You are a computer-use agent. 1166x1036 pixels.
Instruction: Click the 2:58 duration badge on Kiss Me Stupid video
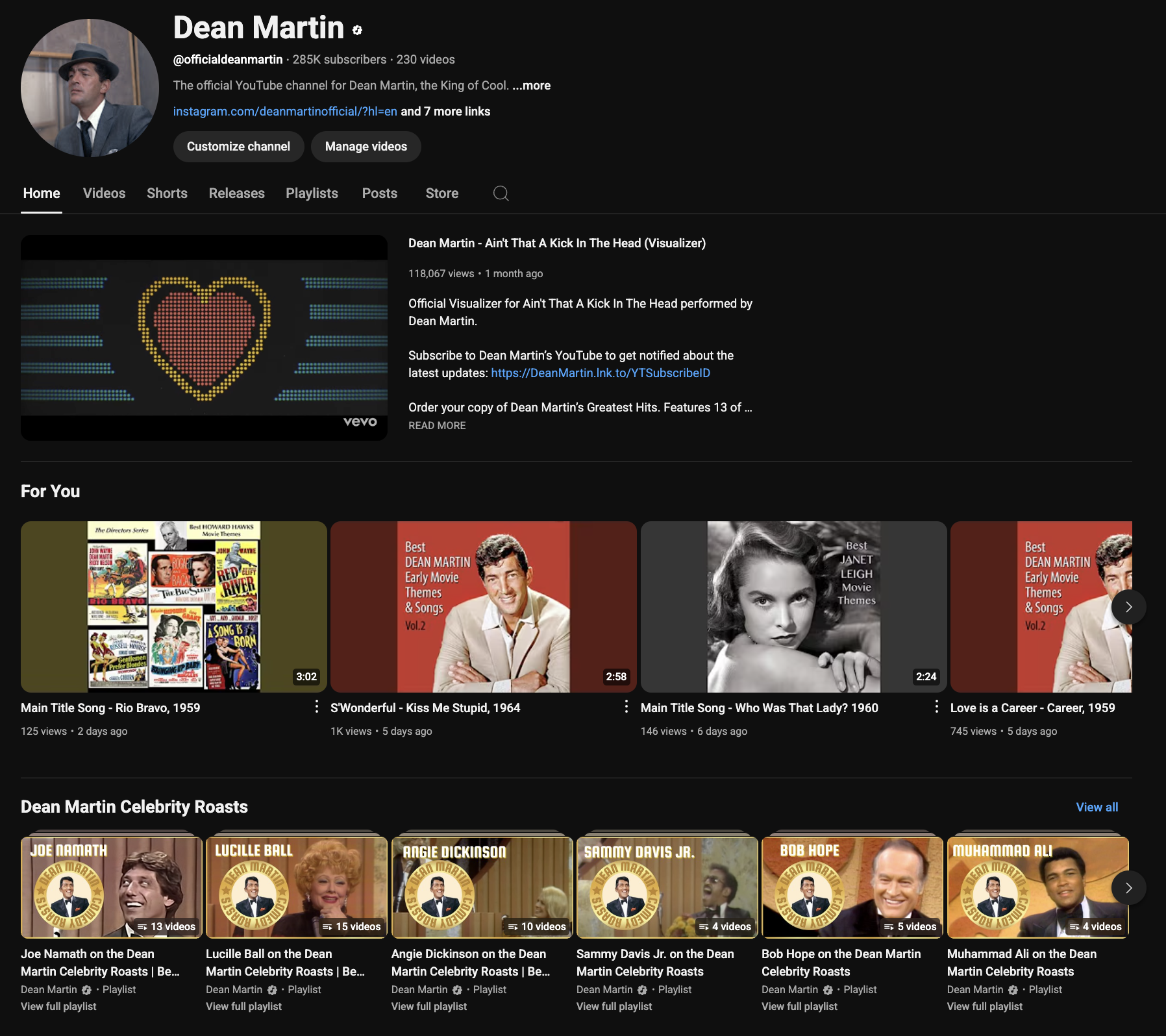coord(616,676)
